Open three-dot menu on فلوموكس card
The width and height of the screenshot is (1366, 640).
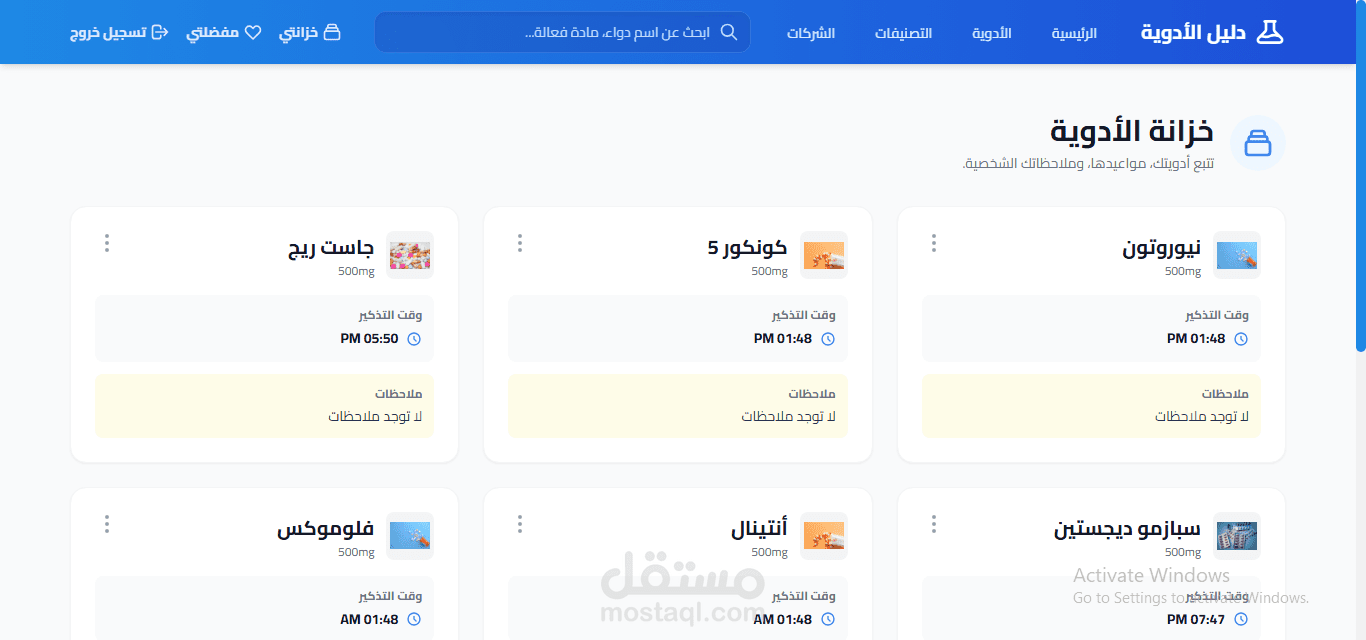pos(107,524)
